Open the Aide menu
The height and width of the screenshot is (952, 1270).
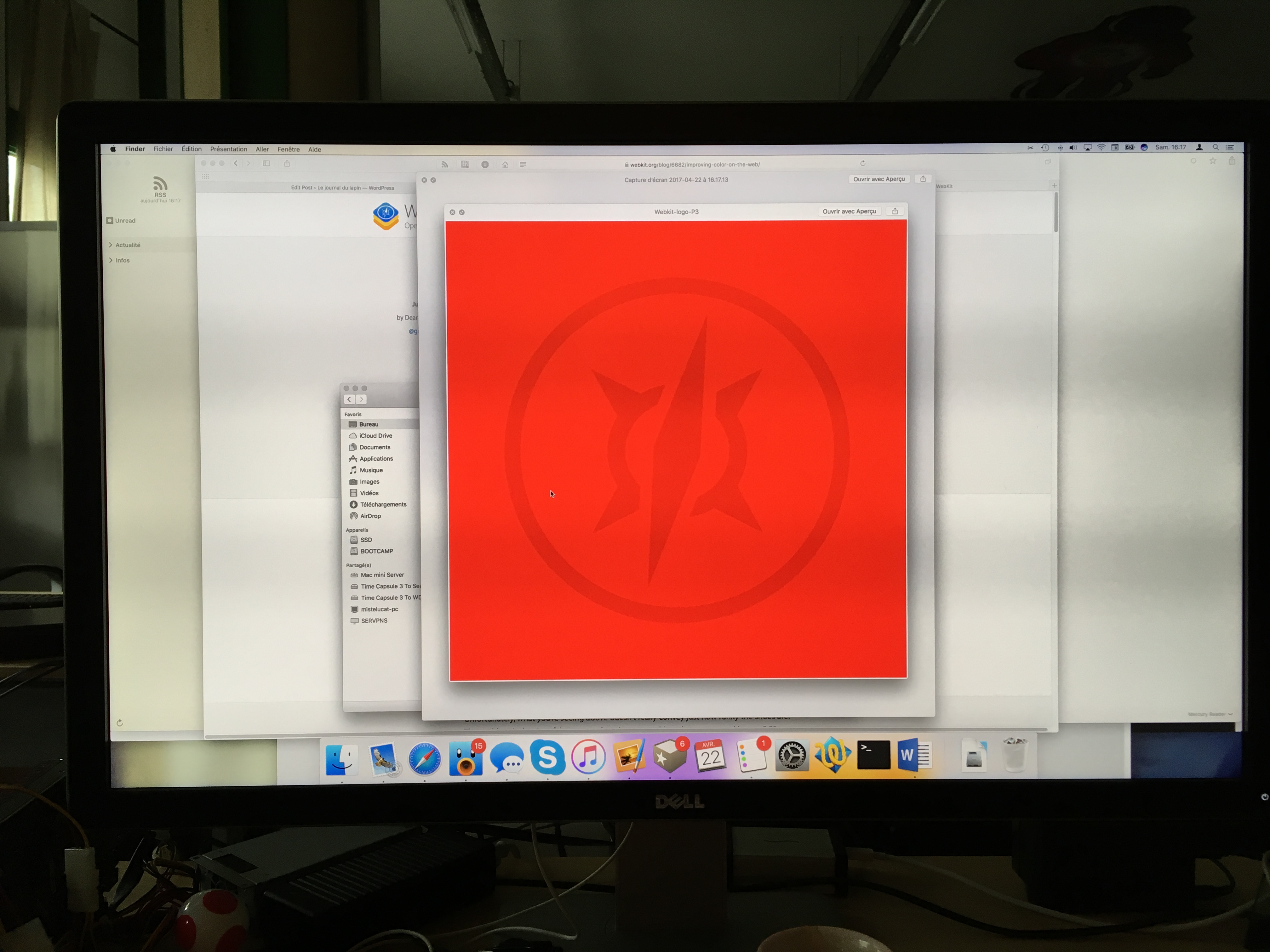315,149
